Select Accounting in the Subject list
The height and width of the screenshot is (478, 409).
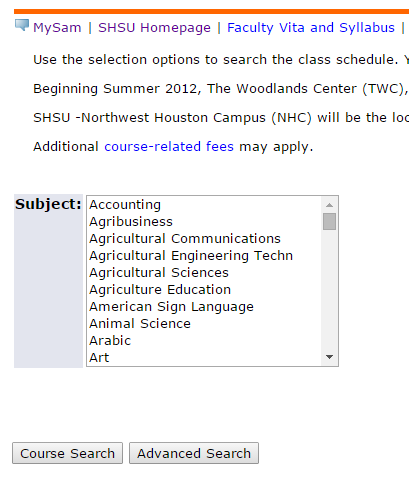coord(204,205)
